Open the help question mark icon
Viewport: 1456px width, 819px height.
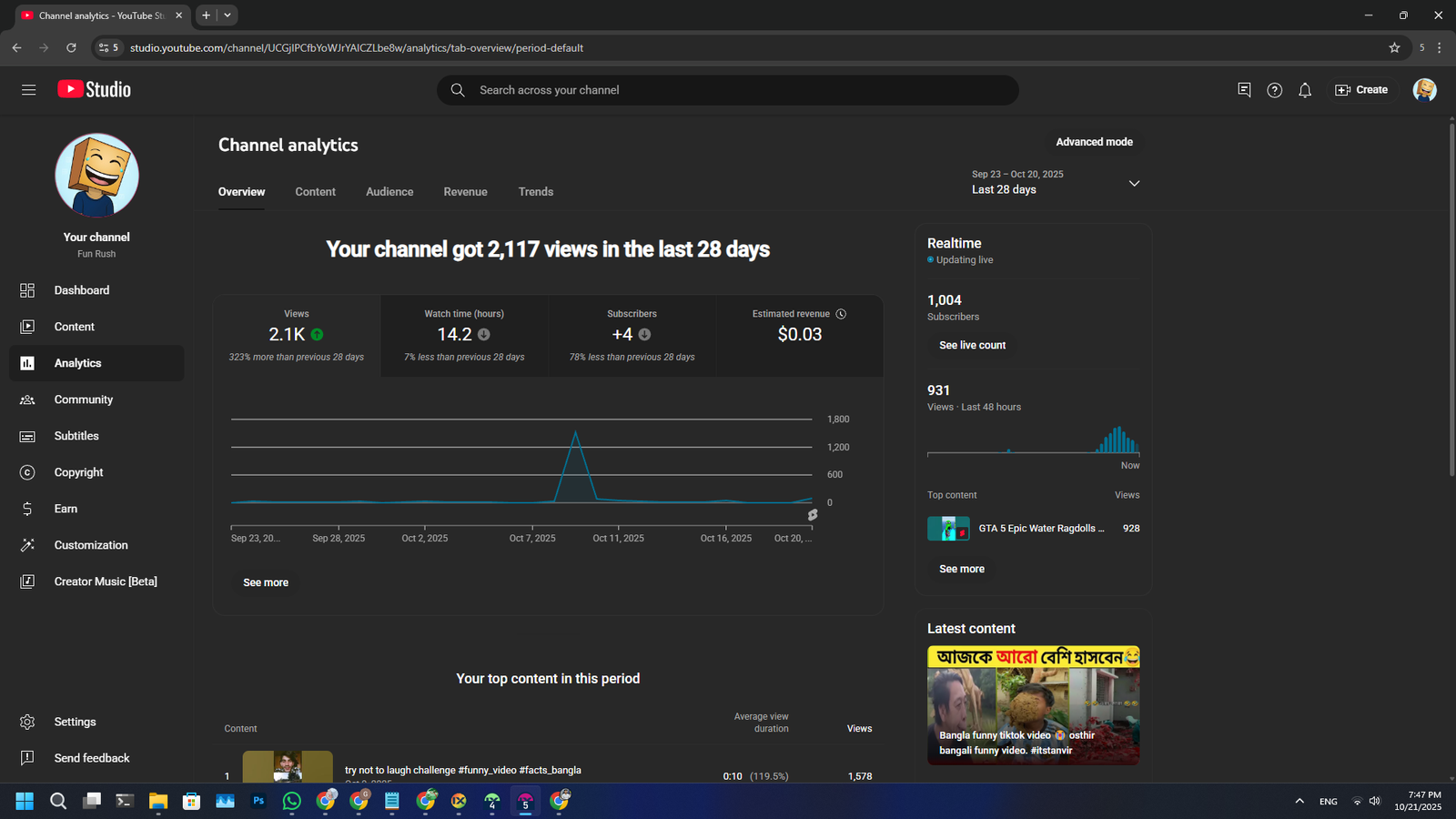click(x=1274, y=90)
